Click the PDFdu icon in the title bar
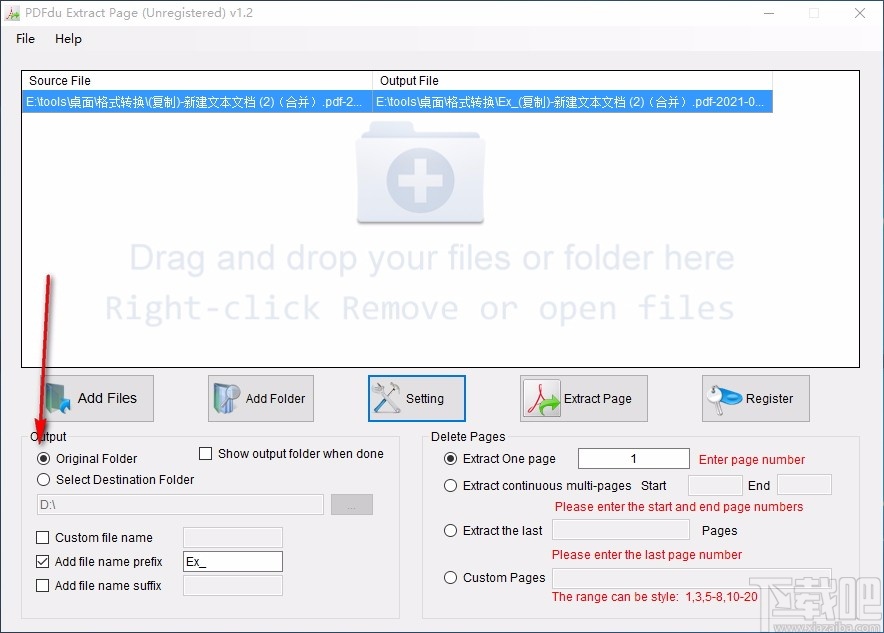The image size is (884, 633). (13, 13)
